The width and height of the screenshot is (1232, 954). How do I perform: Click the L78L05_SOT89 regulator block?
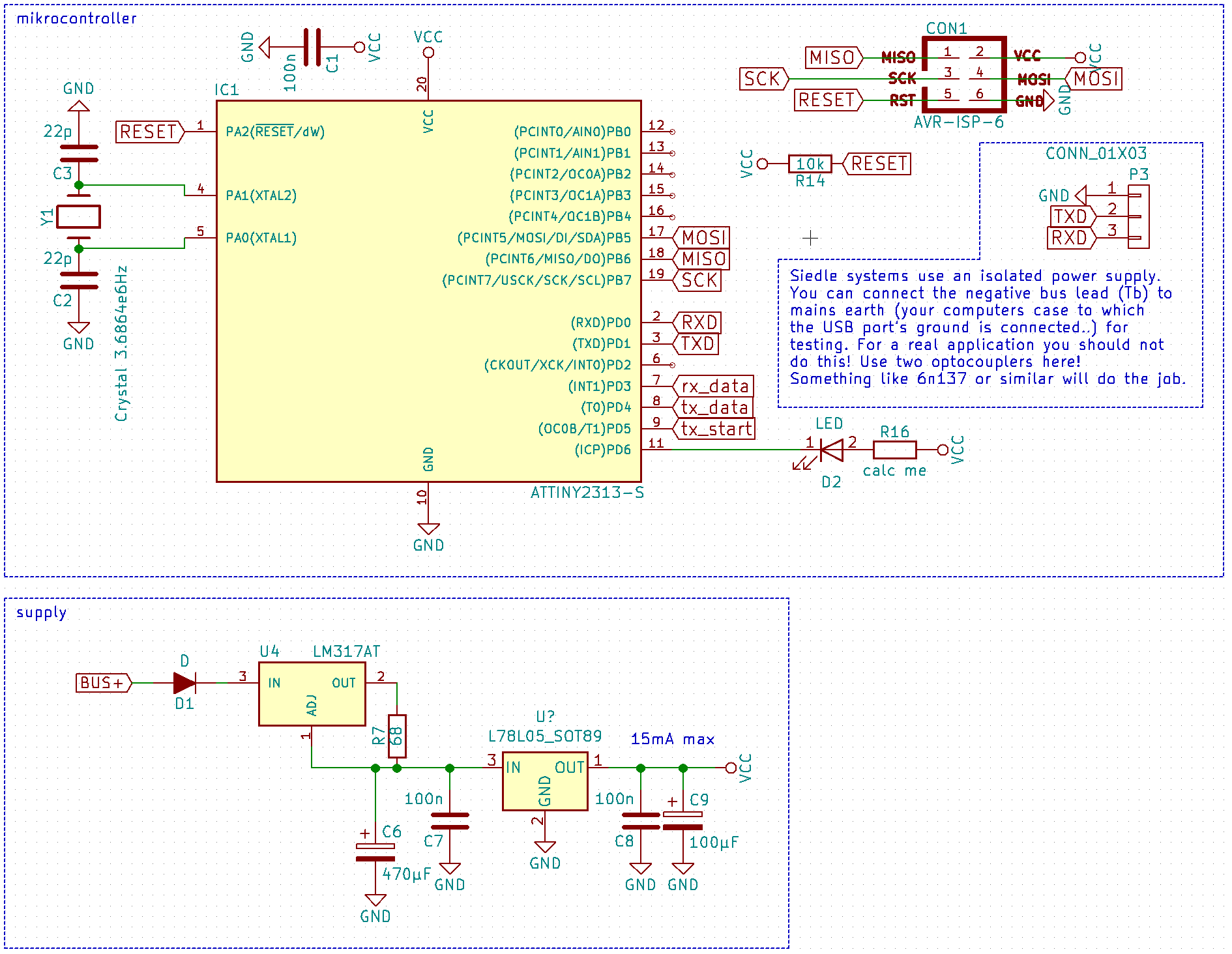tap(545, 781)
